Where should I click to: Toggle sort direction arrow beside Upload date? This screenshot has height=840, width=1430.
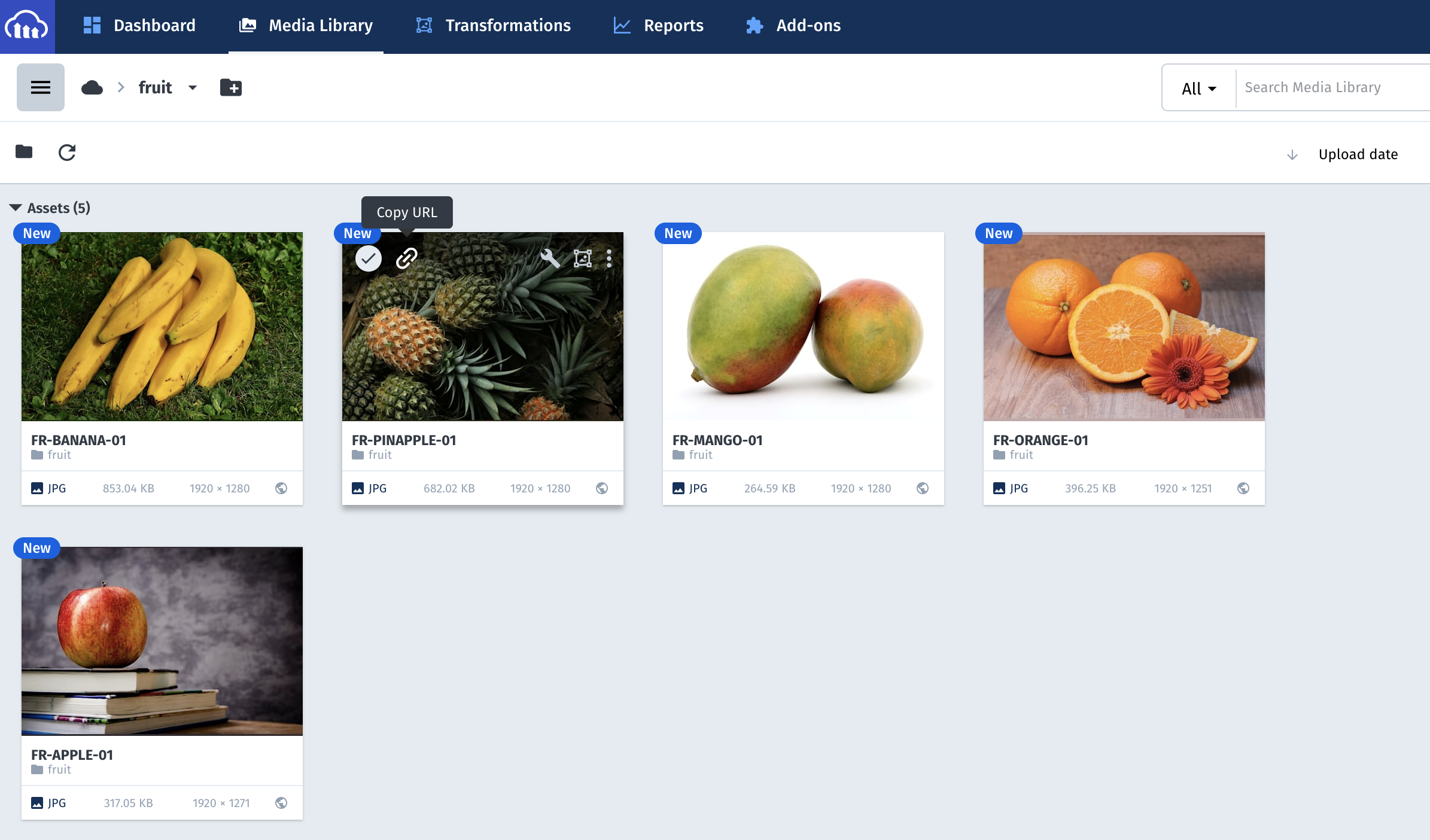point(1292,155)
